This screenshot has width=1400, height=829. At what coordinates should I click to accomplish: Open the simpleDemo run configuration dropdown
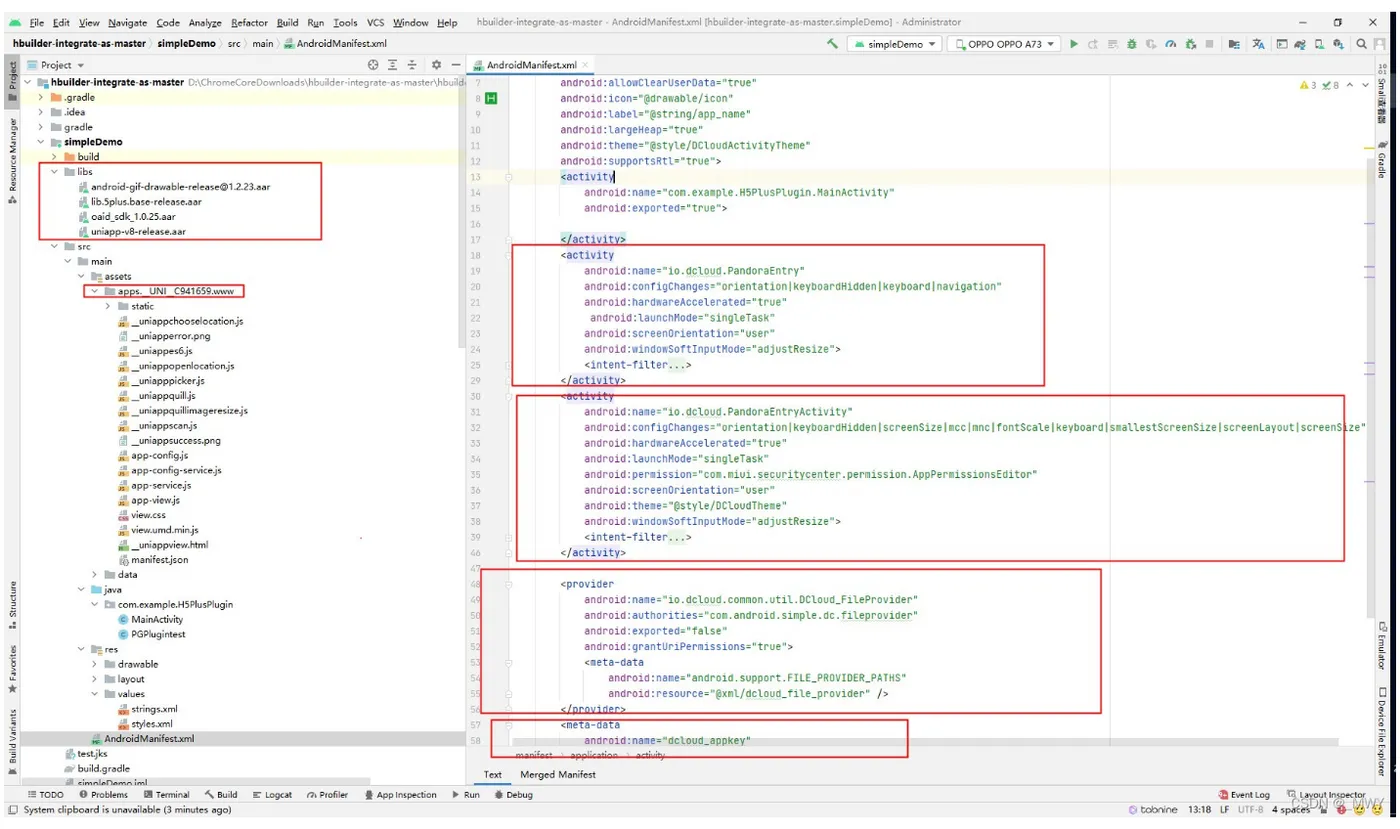(894, 44)
